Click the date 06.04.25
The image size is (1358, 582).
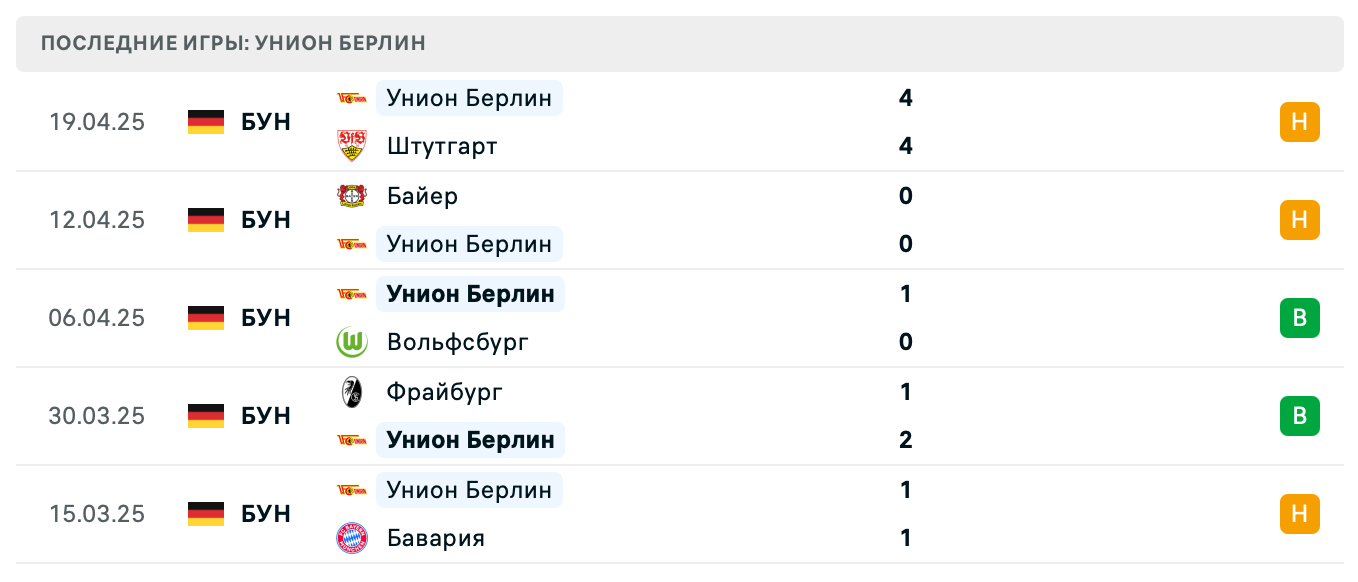(97, 318)
